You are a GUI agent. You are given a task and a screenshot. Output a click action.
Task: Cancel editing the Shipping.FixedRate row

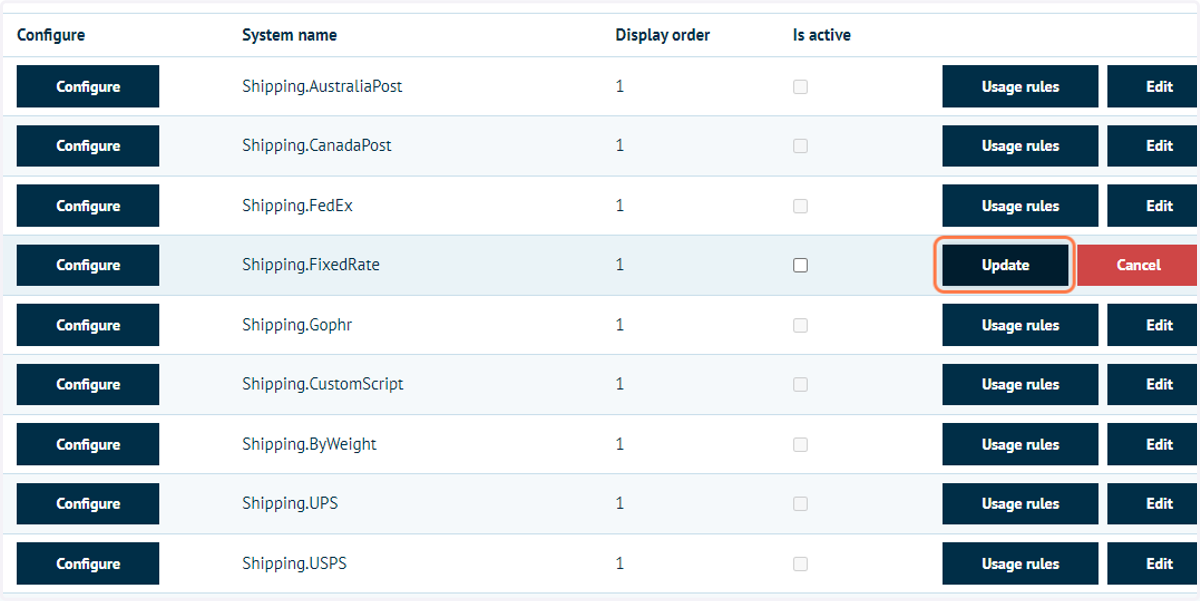(x=1138, y=265)
